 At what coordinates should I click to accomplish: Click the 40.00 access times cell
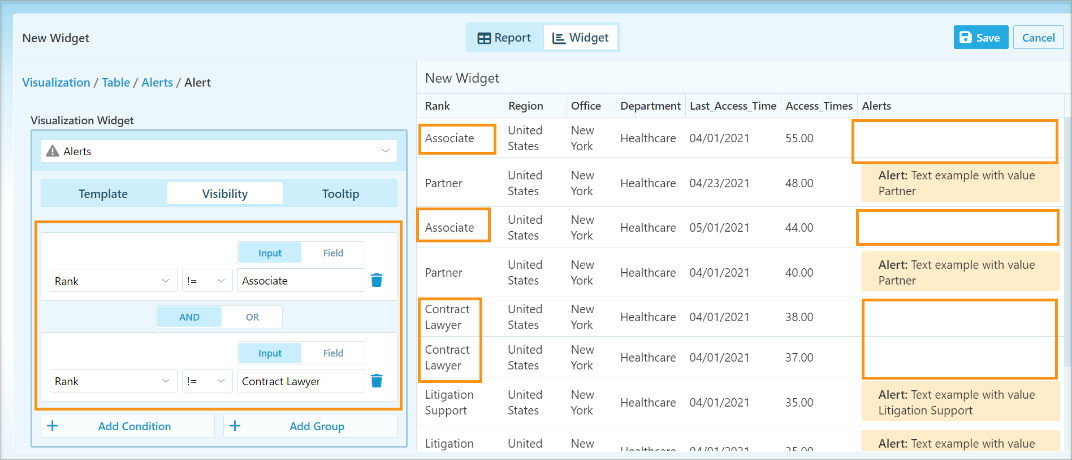[799, 273]
